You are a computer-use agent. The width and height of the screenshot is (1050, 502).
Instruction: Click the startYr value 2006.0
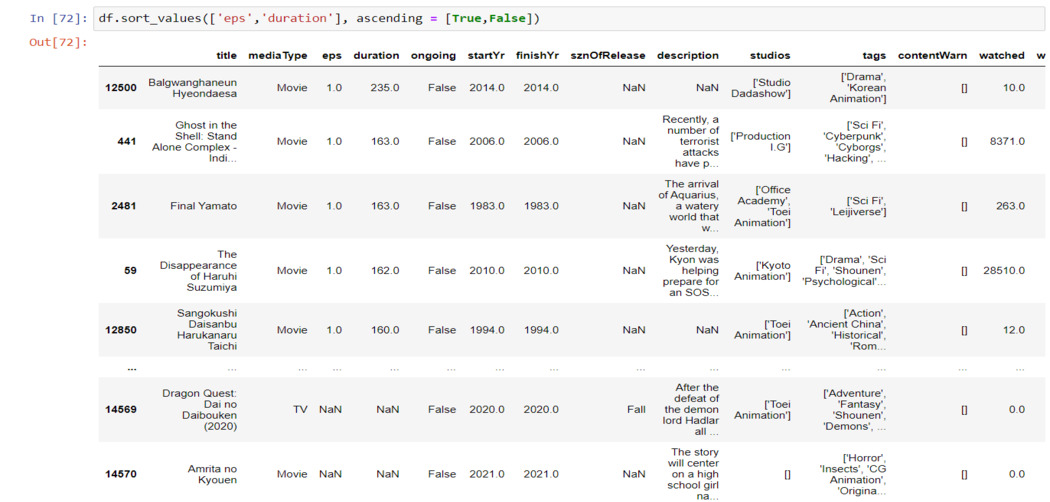[x=487, y=141]
